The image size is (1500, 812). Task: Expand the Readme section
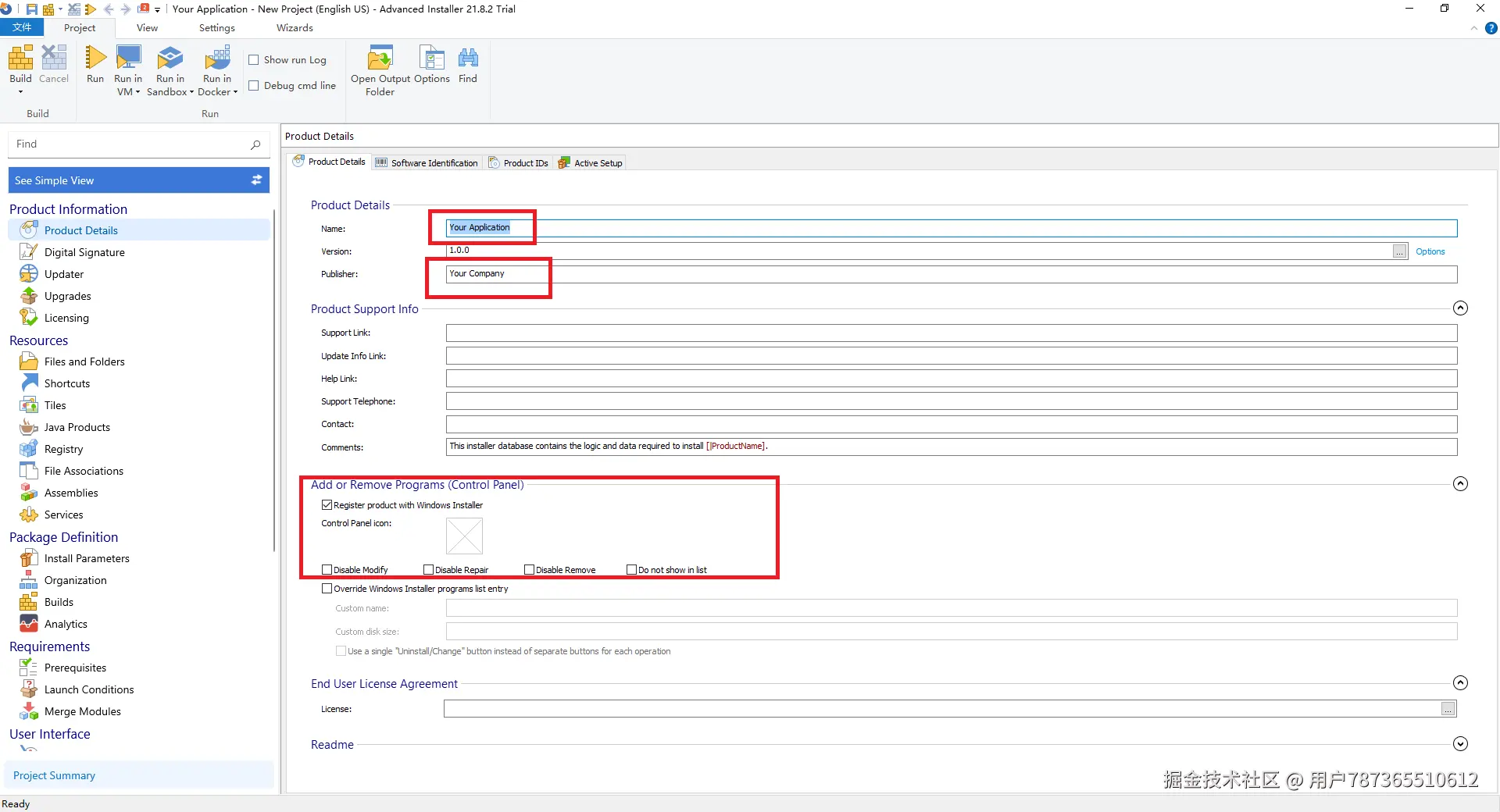(x=1460, y=744)
